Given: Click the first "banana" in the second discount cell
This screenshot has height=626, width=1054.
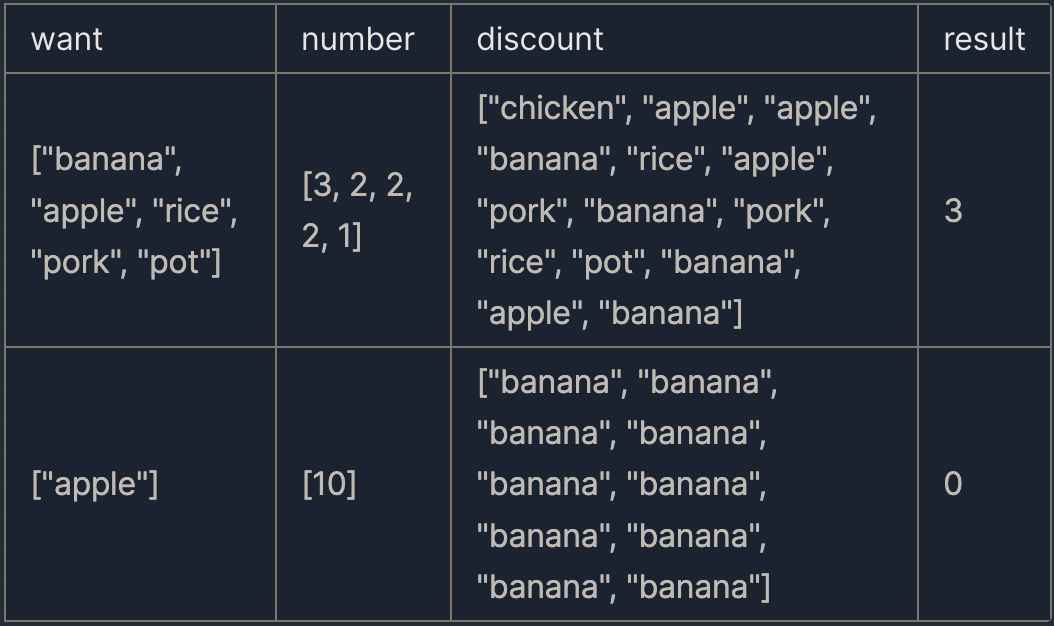Looking at the screenshot, I should pos(555,382).
